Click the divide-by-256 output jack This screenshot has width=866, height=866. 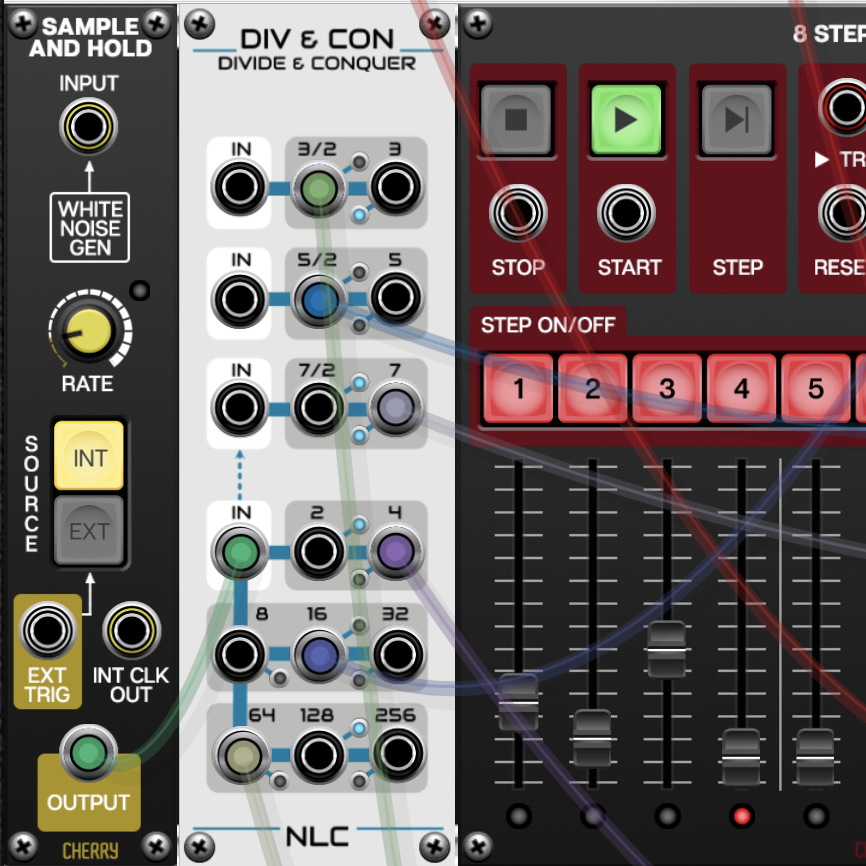click(x=398, y=754)
